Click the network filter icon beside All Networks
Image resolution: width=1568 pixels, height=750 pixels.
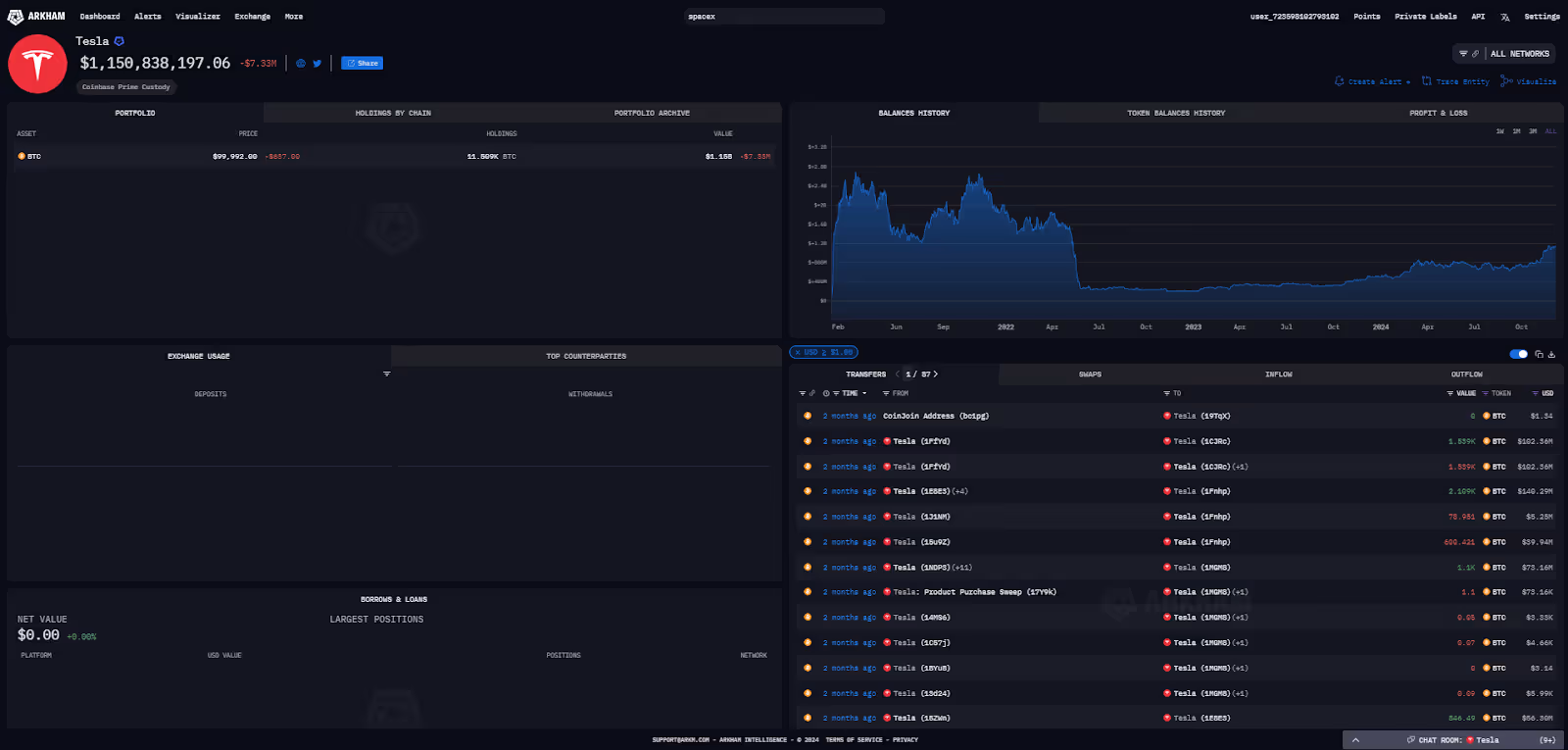point(1463,54)
